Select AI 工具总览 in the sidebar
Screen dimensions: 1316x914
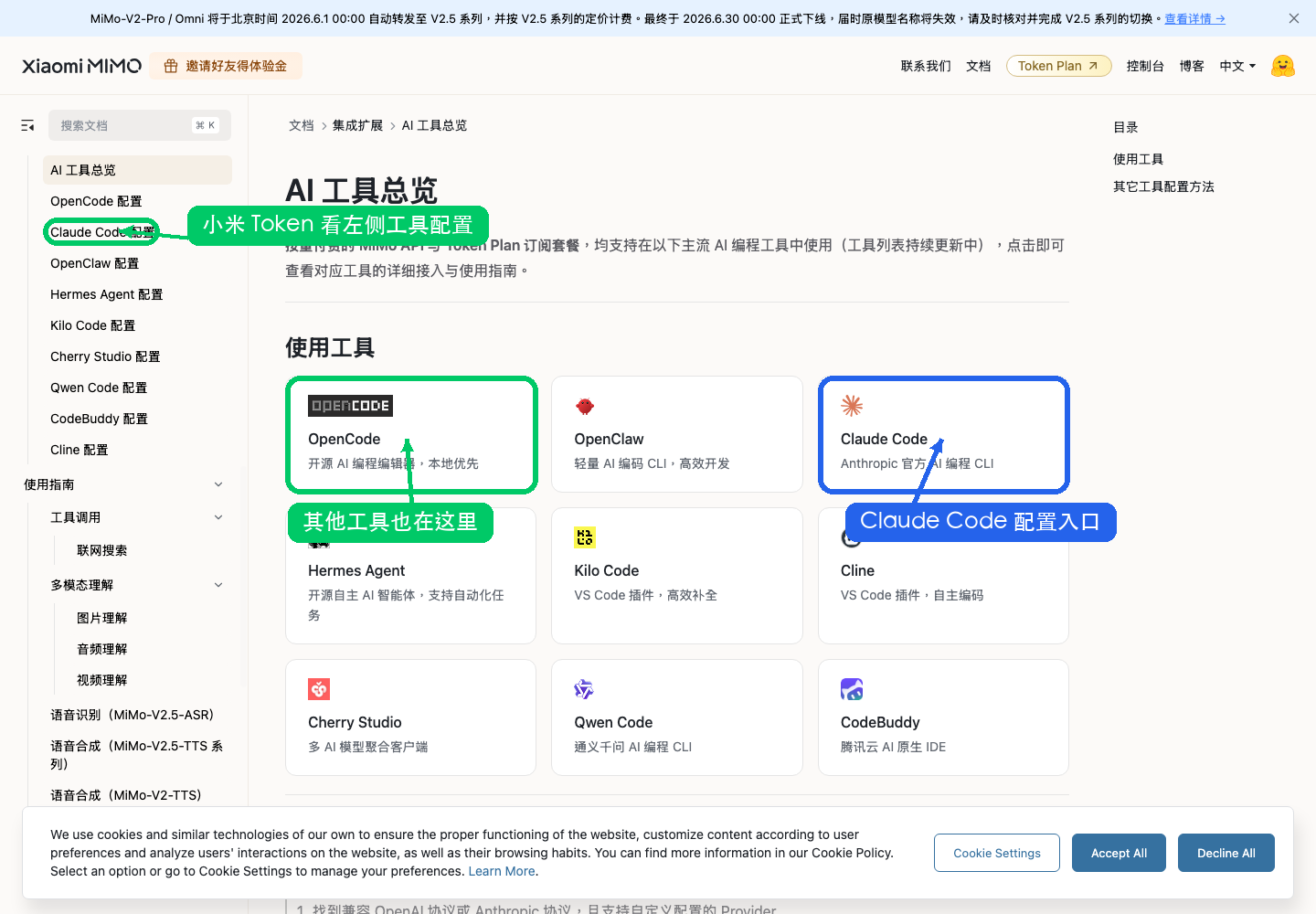pos(137,170)
